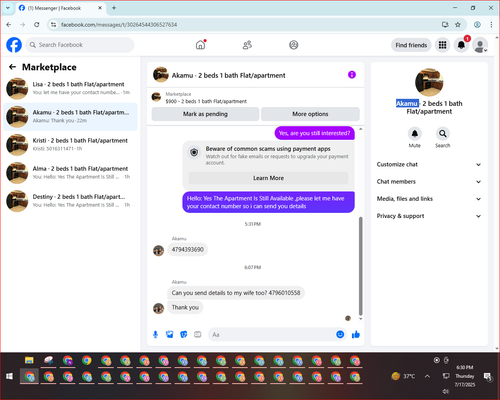Open Chrome three-dot menu

coord(491,24)
